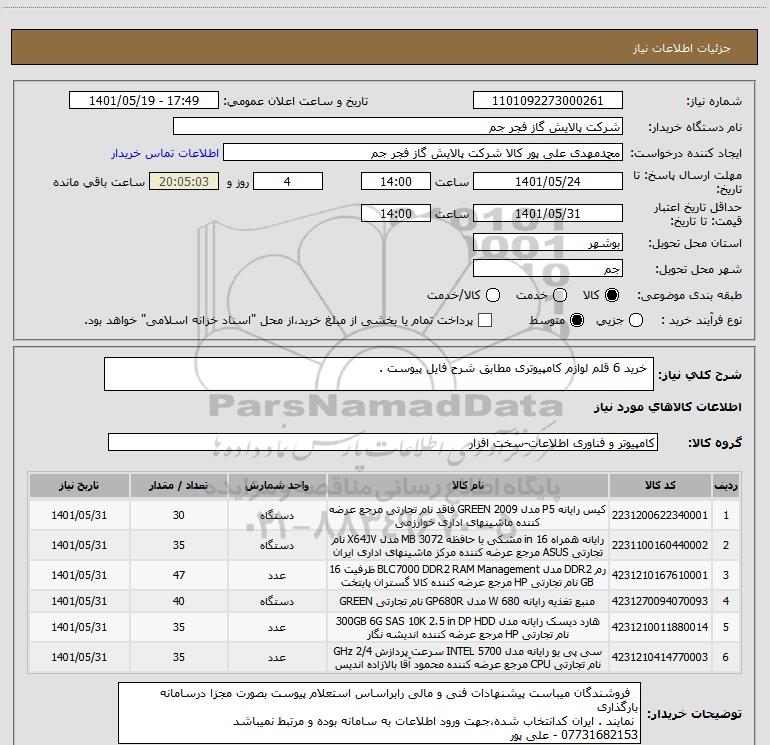This screenshot has height=745, width=770.
Task: Click the goods group field کامپیوتر و فناوری اطلاعات
Action: [383, 442]
